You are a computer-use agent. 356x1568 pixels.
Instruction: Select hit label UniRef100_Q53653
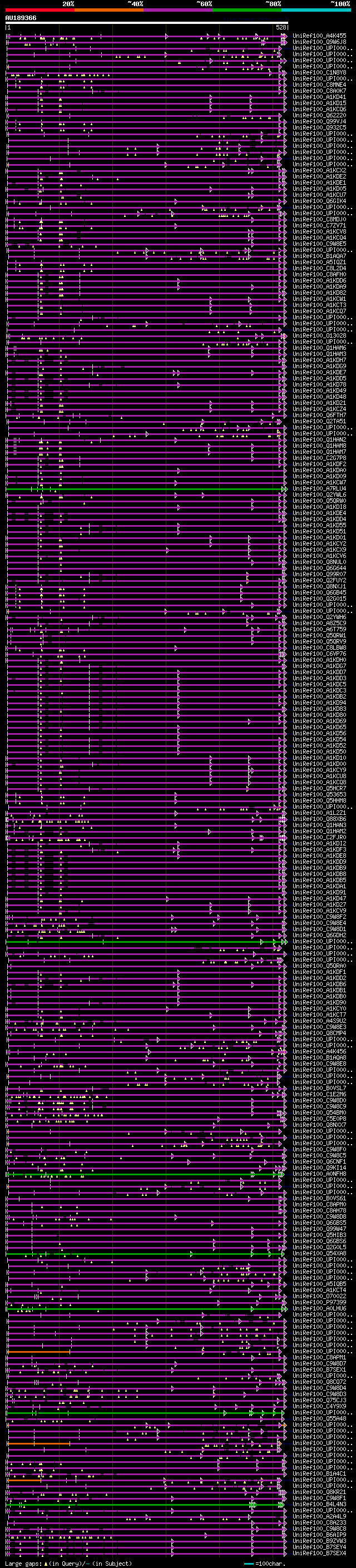319,794
